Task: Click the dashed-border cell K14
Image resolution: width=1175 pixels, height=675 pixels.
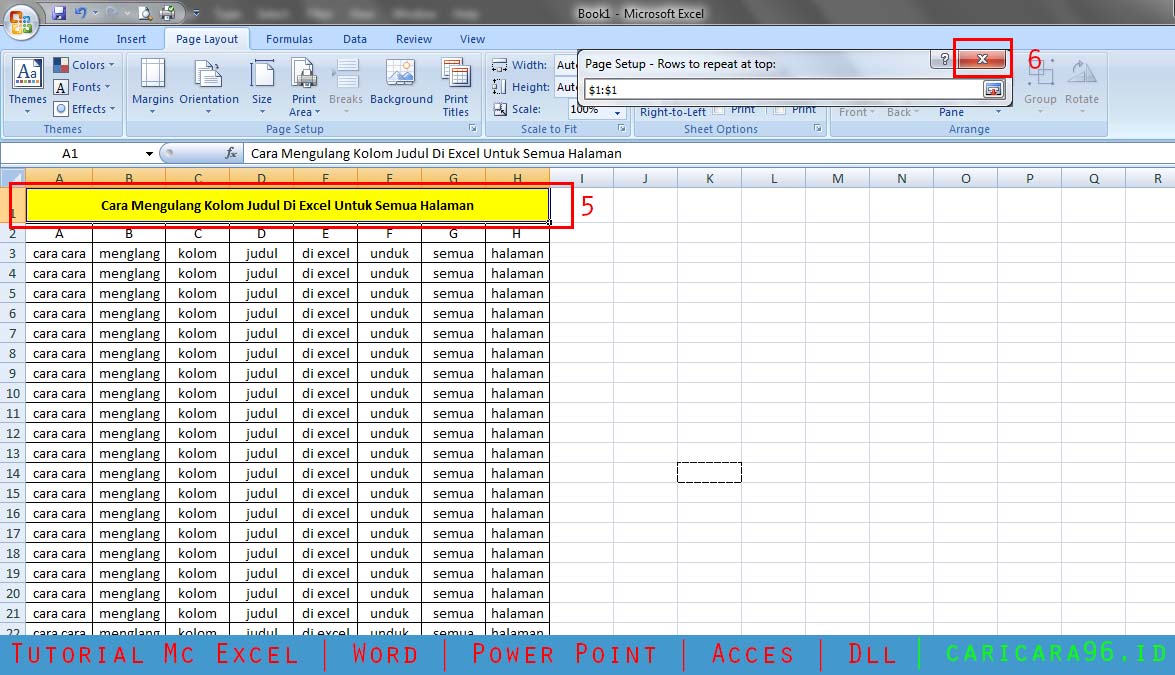Action: [710, 473]
